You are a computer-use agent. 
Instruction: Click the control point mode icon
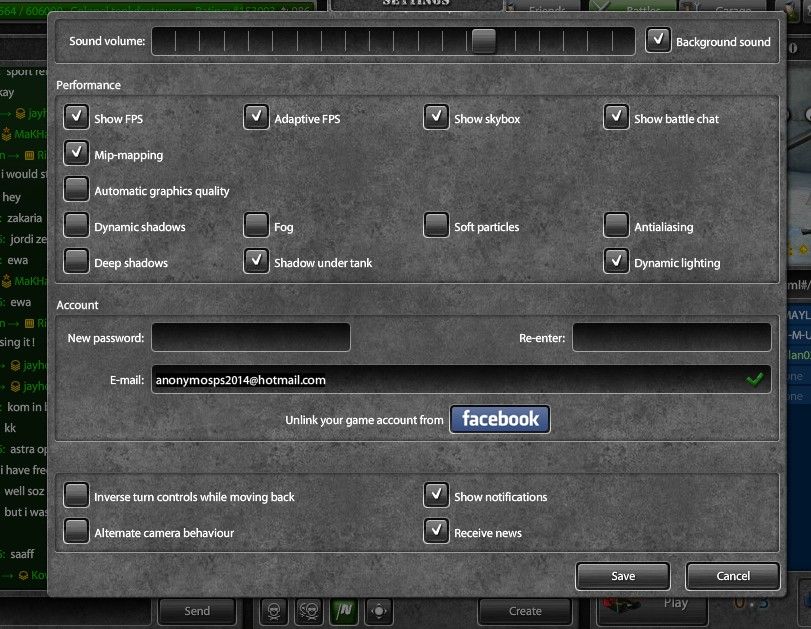(379, 610)
